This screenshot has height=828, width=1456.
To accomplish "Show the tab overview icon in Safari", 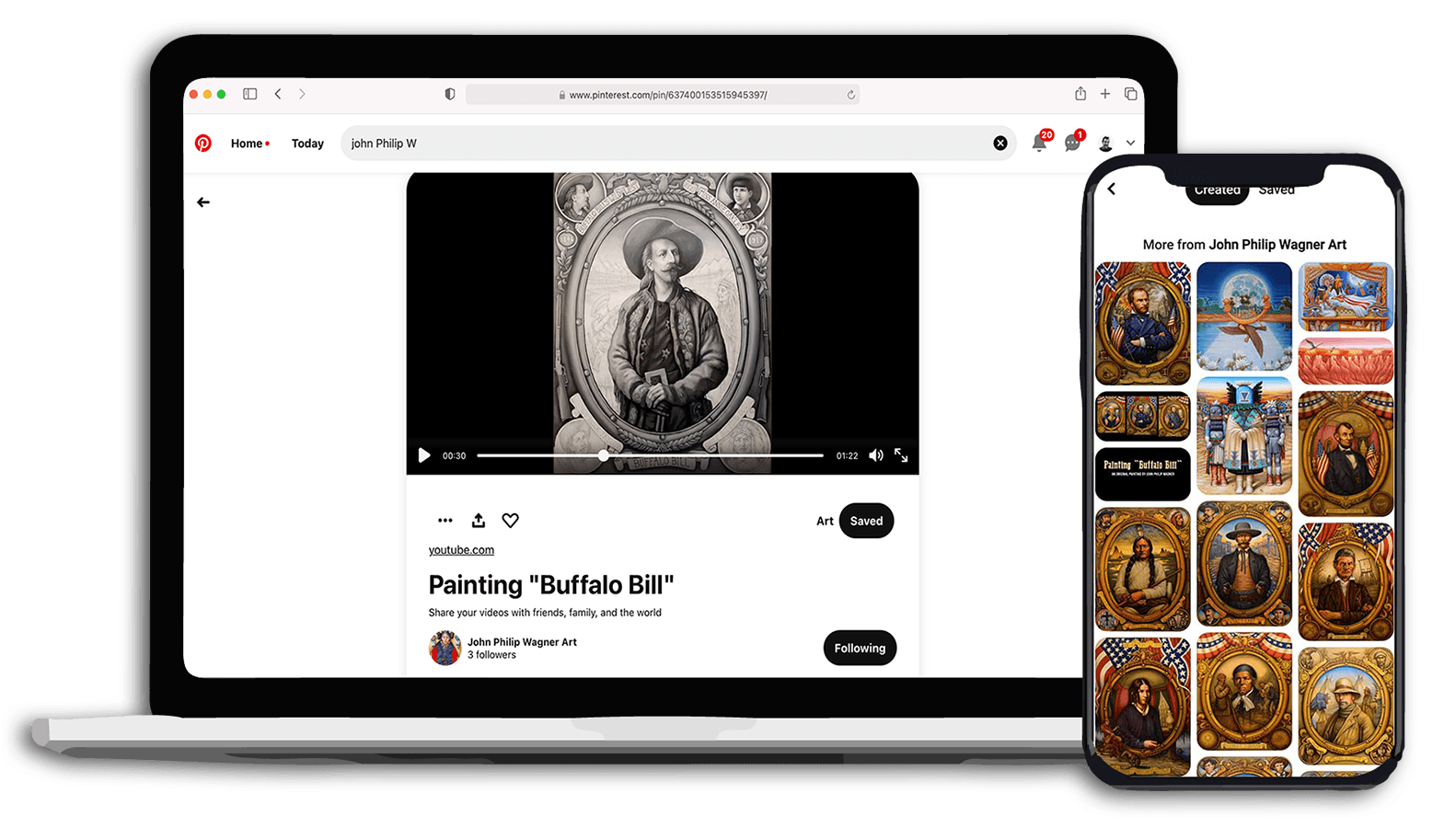I will click(x=1131, y=94).
